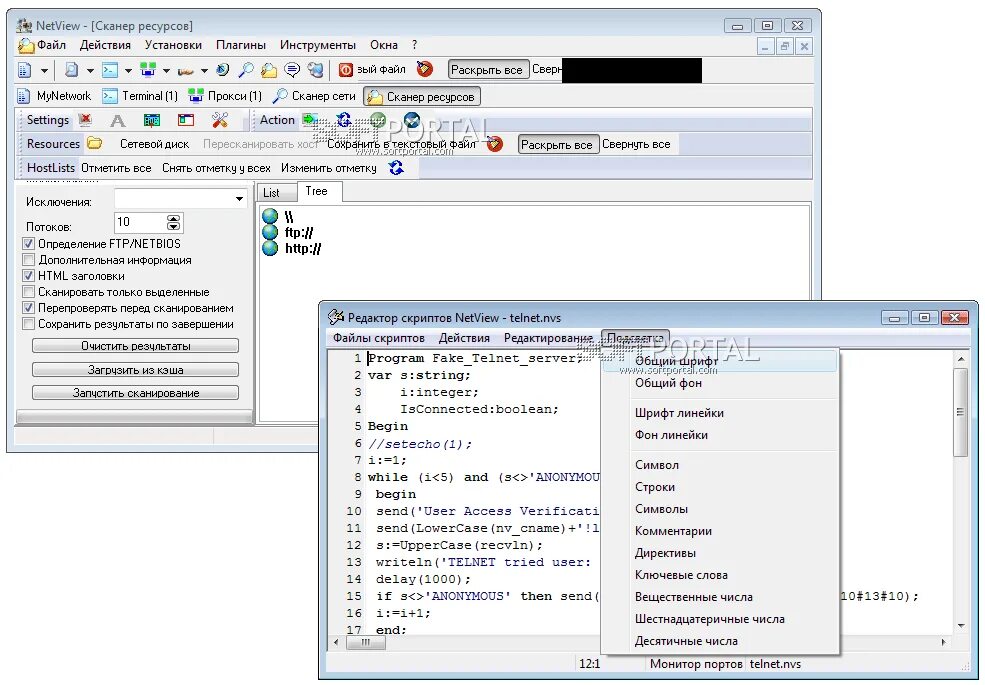Click Раскрыть все in the Resources bar

pyautogui.click(x=557, y=145)
